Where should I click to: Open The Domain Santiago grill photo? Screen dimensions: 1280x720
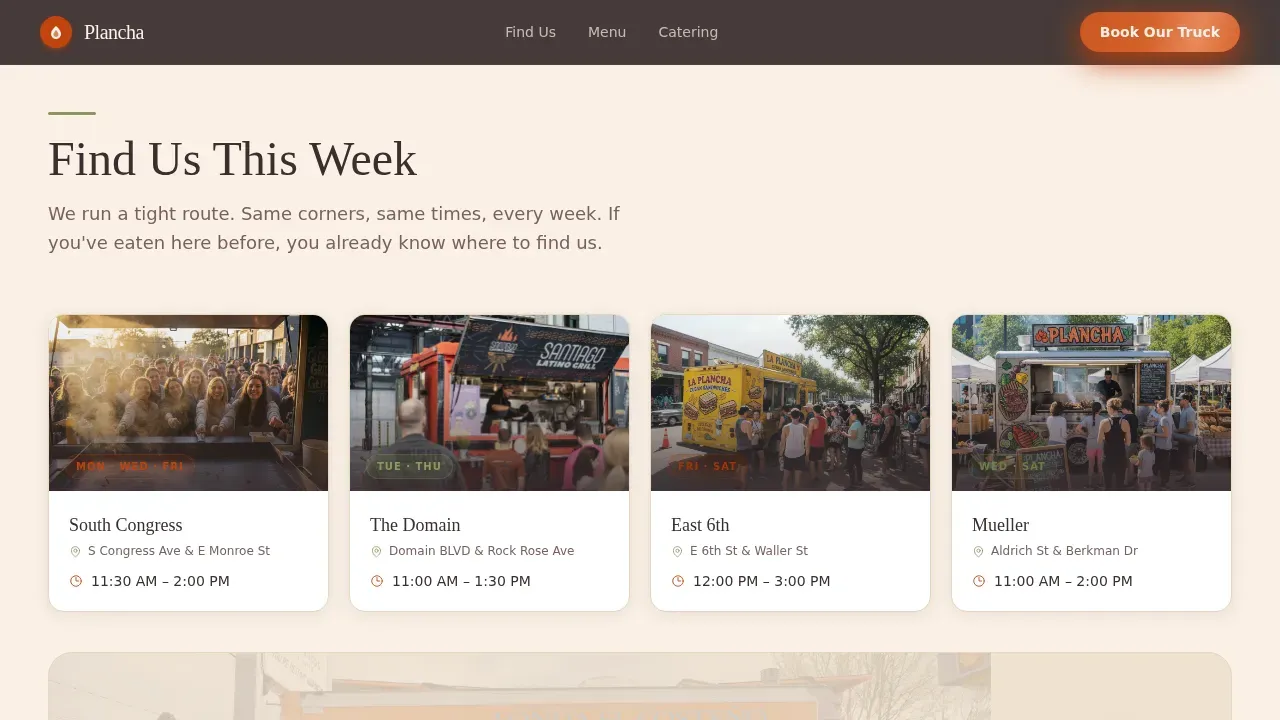(489, 403)
